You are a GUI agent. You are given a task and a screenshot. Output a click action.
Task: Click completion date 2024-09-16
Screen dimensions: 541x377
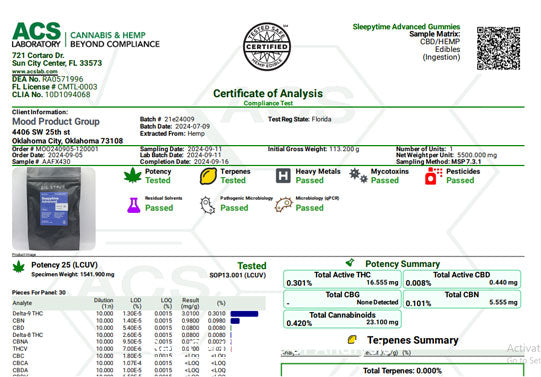click(211, 161)
